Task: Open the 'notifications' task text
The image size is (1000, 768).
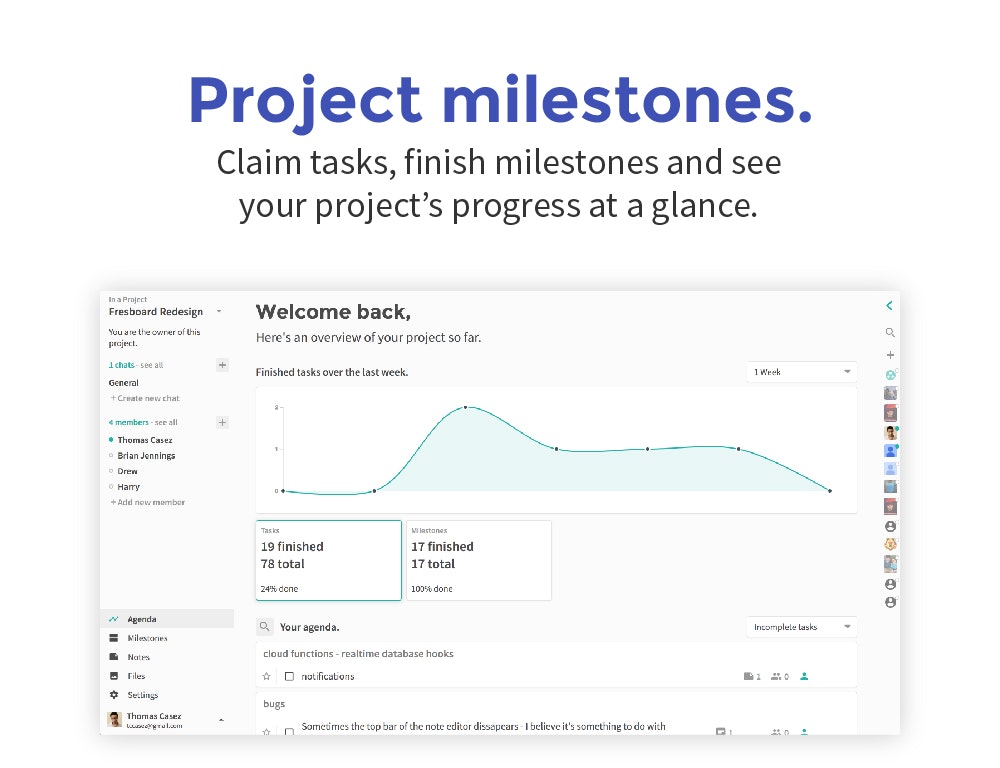Action: pos(328,676)
